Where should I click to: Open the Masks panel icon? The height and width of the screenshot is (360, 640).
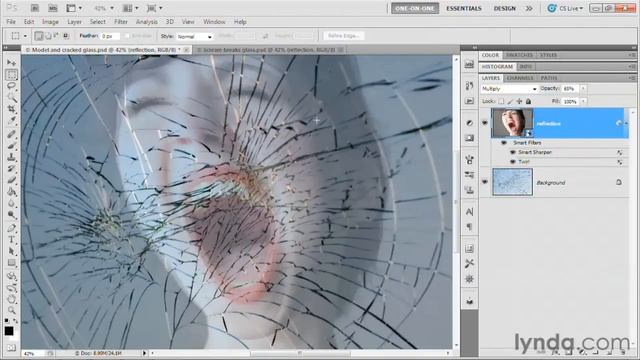click(x=469, y=138)
